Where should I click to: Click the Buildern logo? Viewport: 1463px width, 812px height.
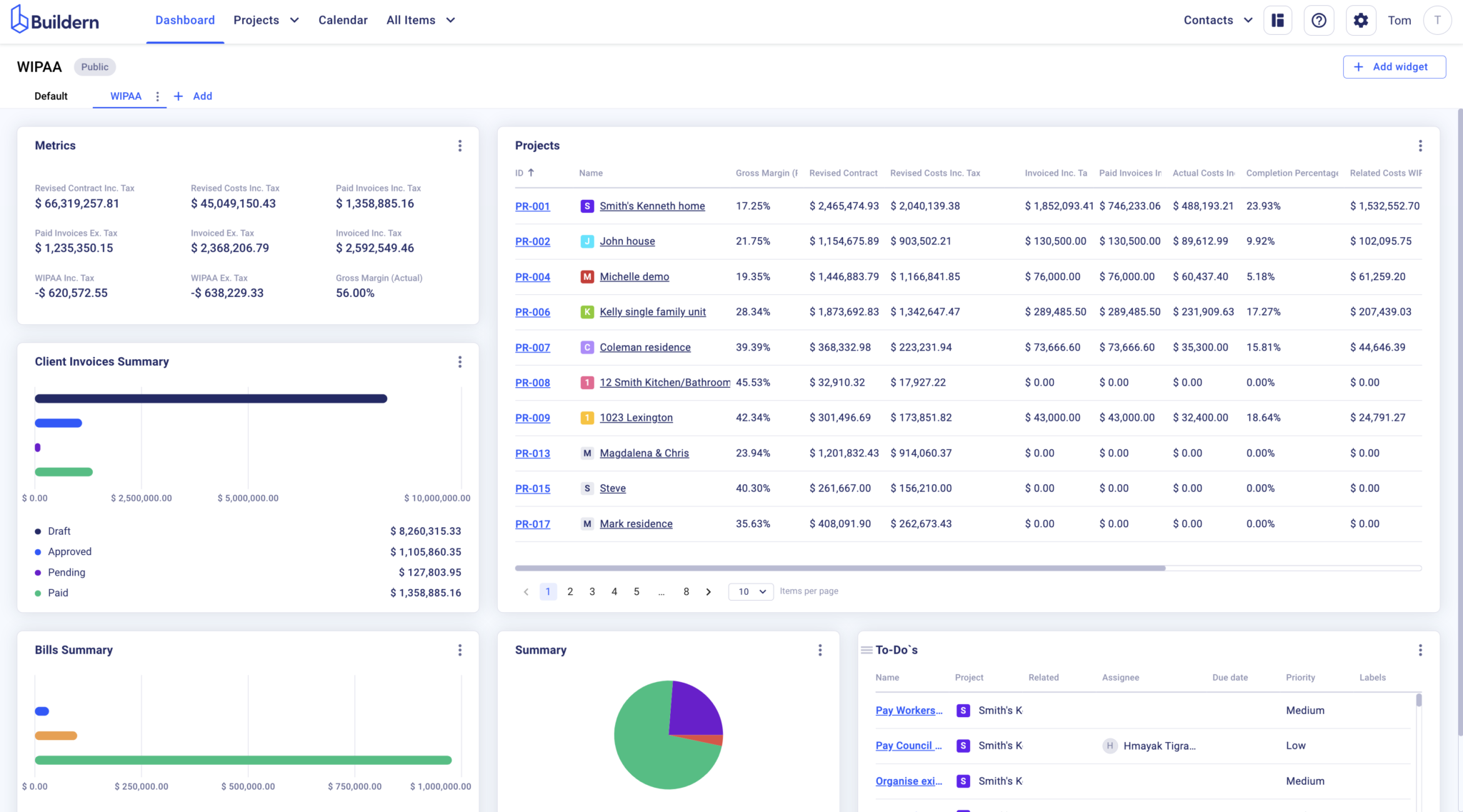click(x=55, y=19)
